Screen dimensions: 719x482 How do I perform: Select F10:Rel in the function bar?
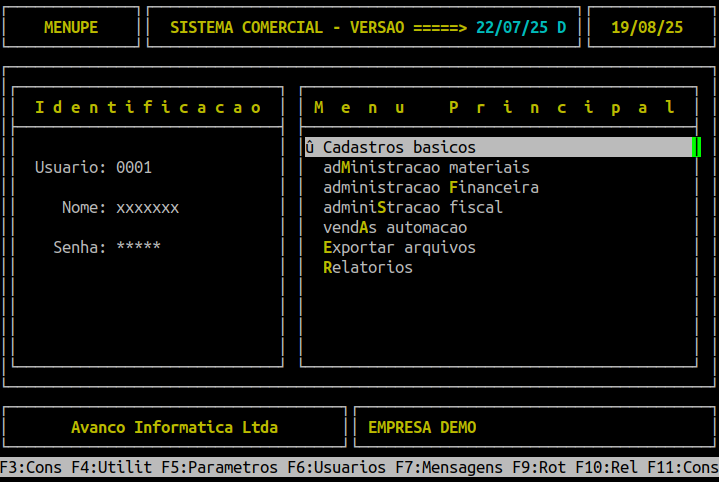click(x=606, y=467)
